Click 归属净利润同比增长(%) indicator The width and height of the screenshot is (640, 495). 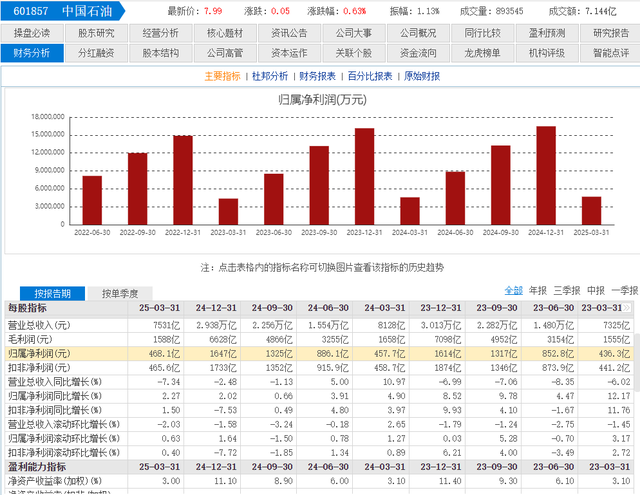tap(55, 396)
